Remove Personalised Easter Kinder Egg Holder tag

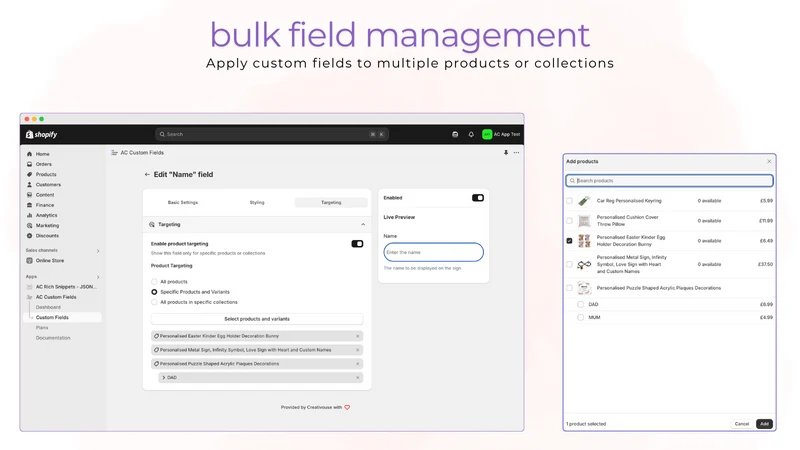click(x=358, y=336)
